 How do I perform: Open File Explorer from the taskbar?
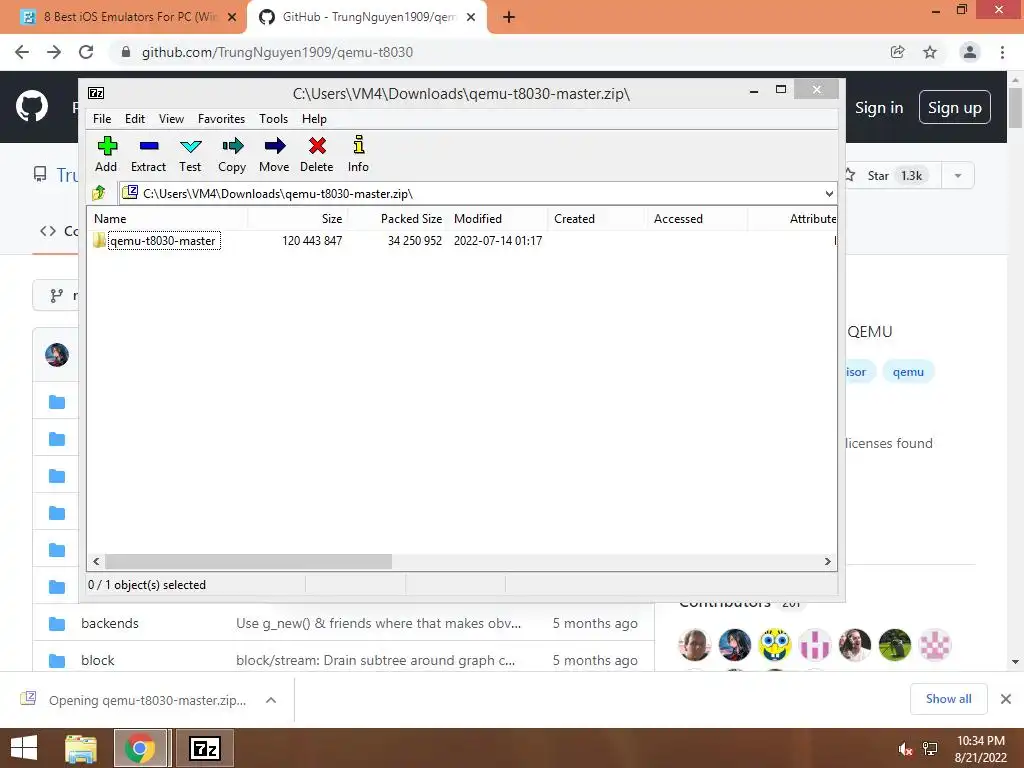(x=81, y=748)
